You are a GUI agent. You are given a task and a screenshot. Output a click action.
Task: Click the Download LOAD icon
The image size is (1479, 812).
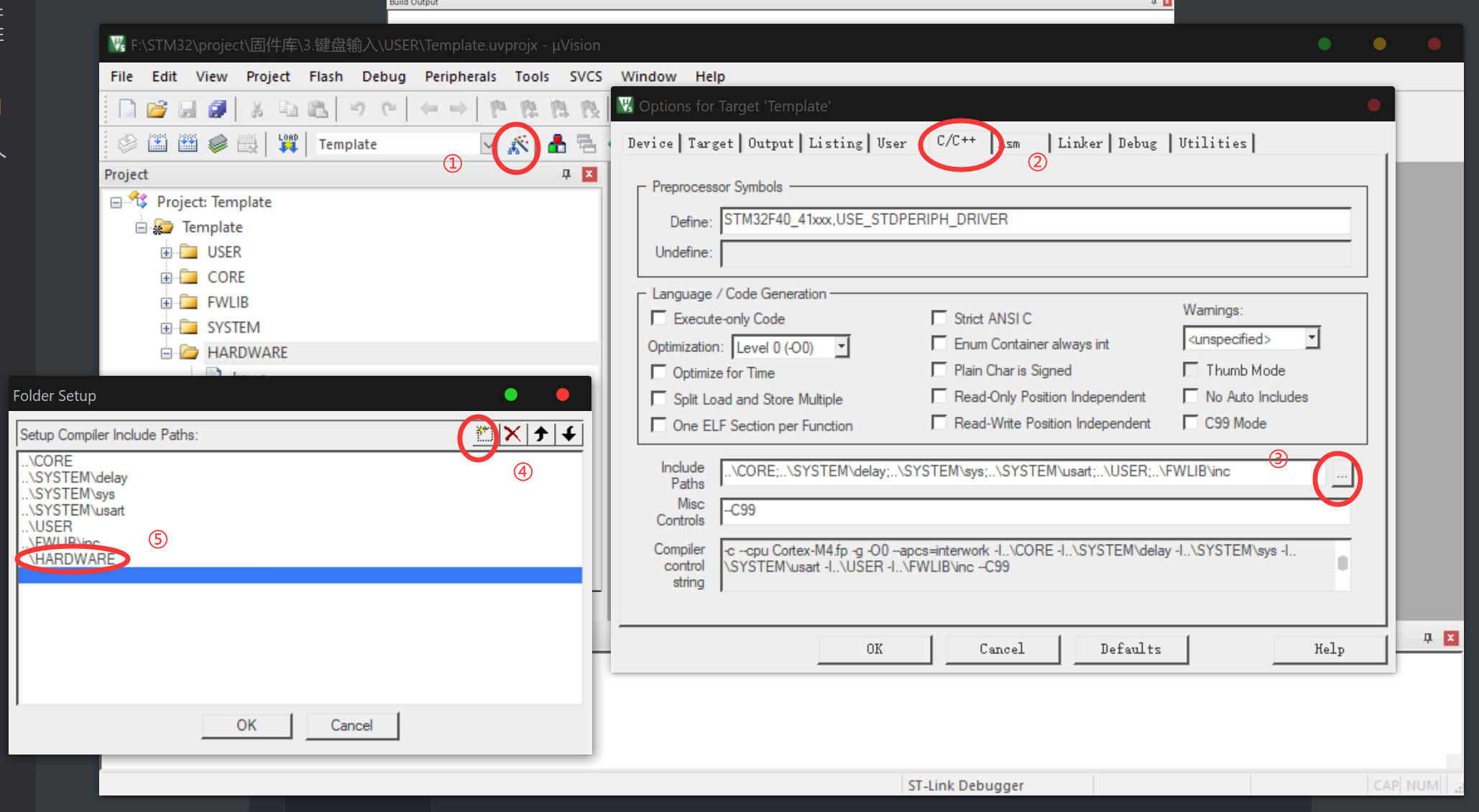288,144
